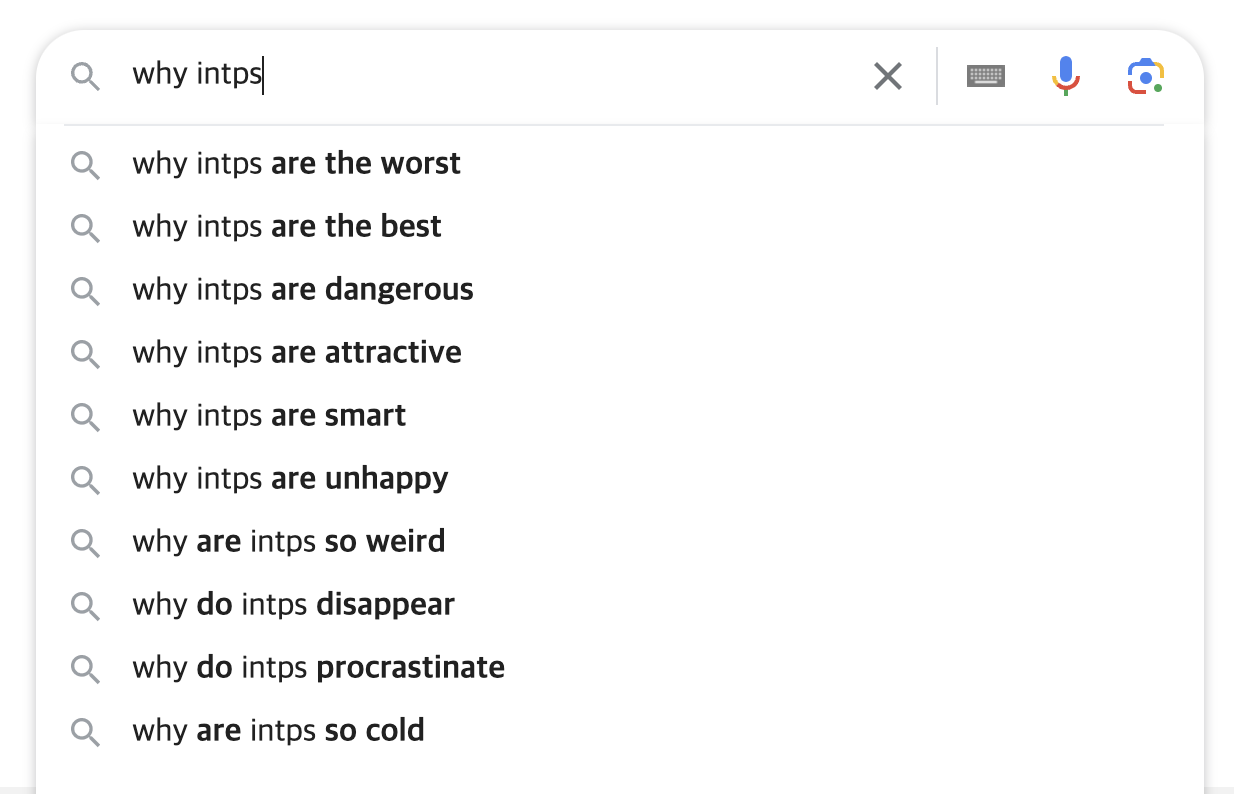Click the magnifier icon beside 'why intps are unhappy'
Image resolution: width=1234 pixels, height=794 pixels.
[86, 480]
